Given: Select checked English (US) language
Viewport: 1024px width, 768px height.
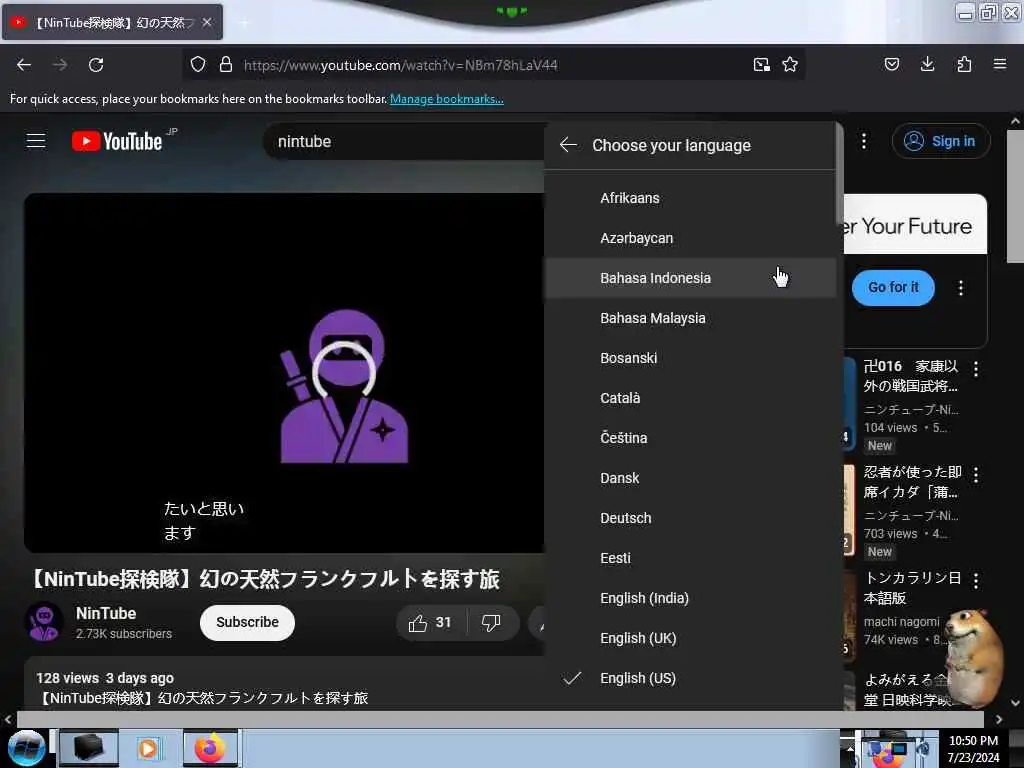Looking at the screenshot, I should [690, 678].
